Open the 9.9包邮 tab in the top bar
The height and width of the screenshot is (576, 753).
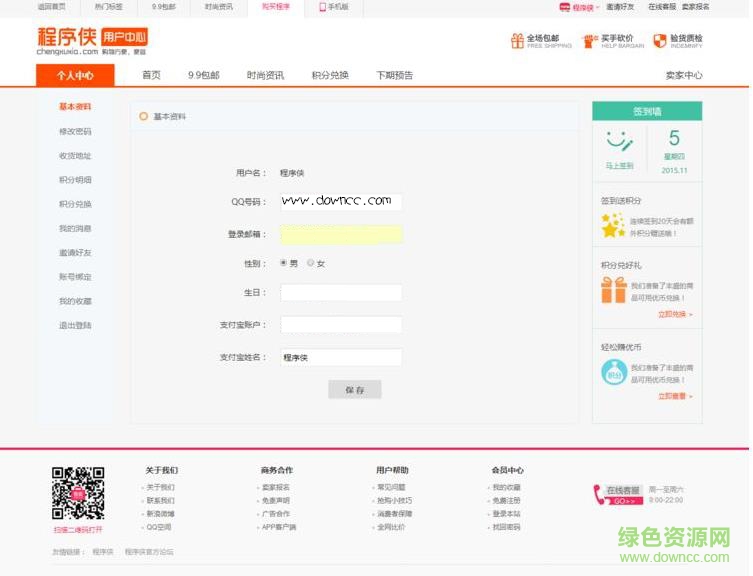[x=163, y=7]
